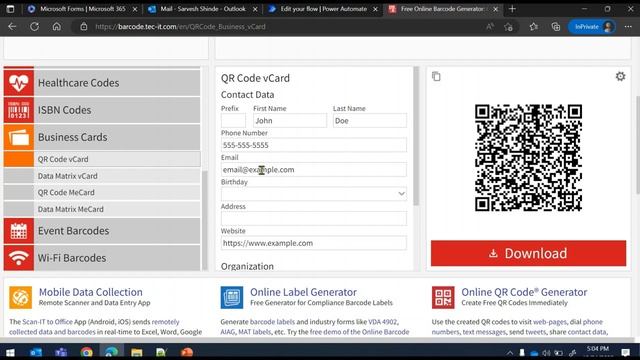Click the First Name field containing John
Viewport: 640px width, 360px height.
290,120
